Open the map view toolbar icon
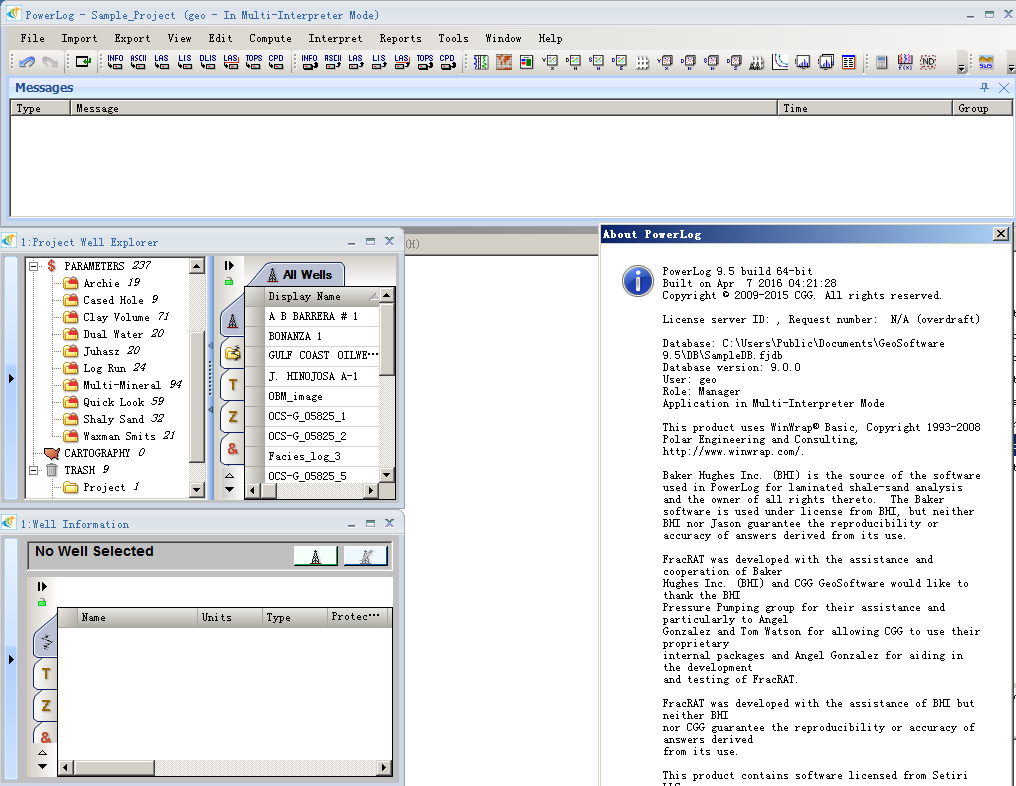The height and width of the screenshot is (786, 1016). coord(503,62)
